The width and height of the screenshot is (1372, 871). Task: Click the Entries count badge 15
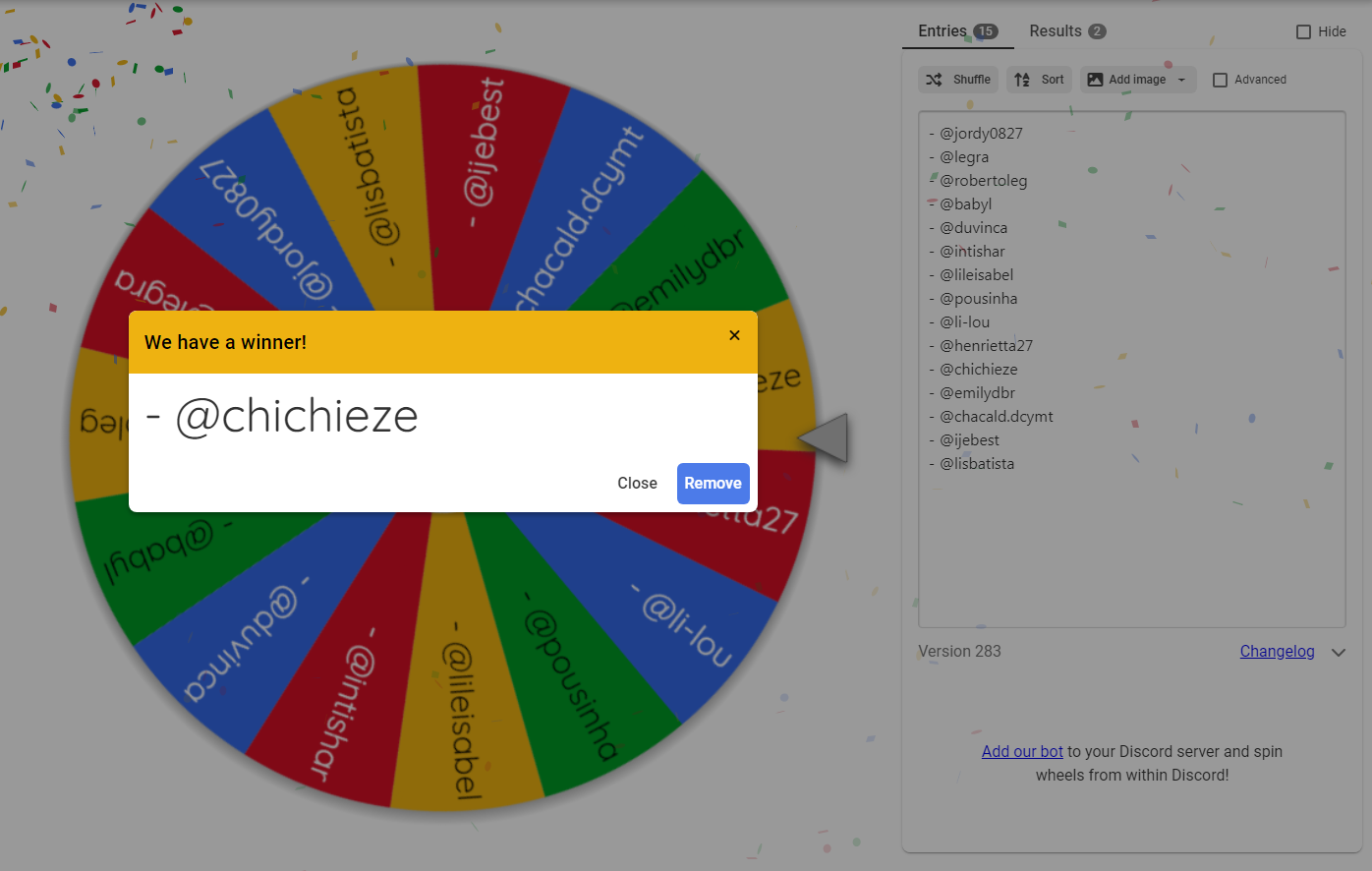(986, 31)
